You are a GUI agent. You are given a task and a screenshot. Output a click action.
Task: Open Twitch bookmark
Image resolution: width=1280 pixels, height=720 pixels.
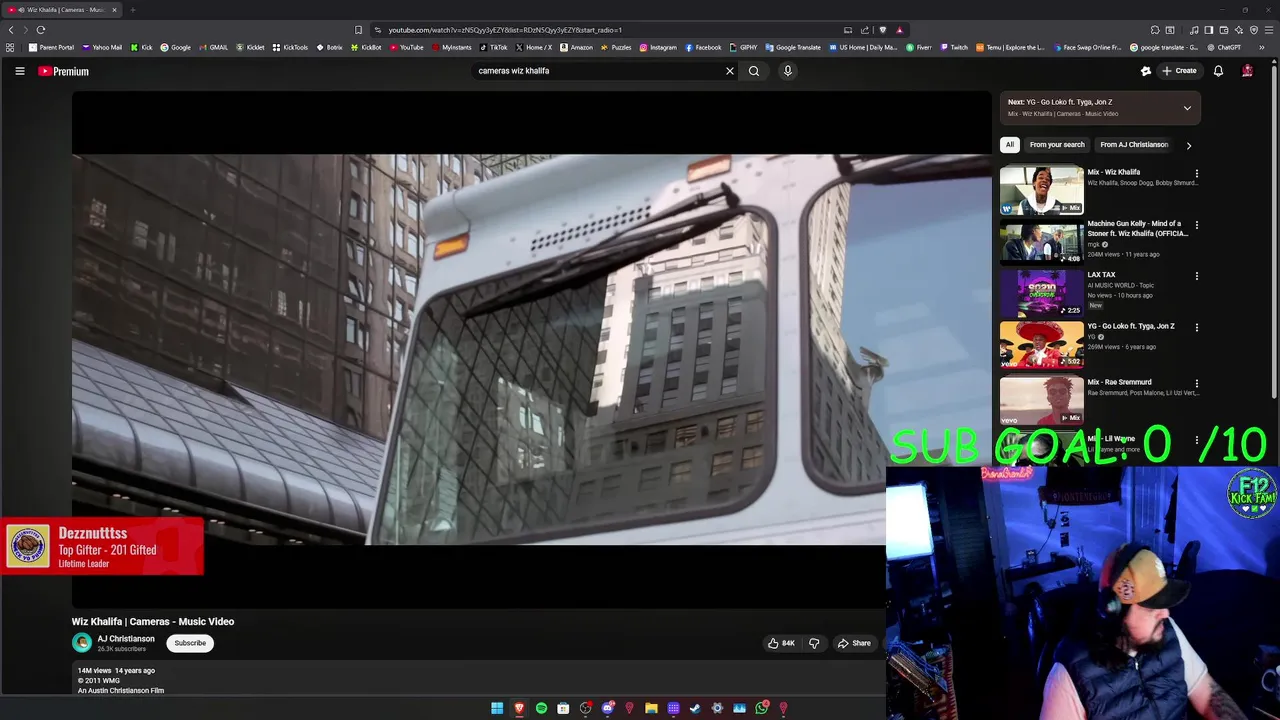954,47
